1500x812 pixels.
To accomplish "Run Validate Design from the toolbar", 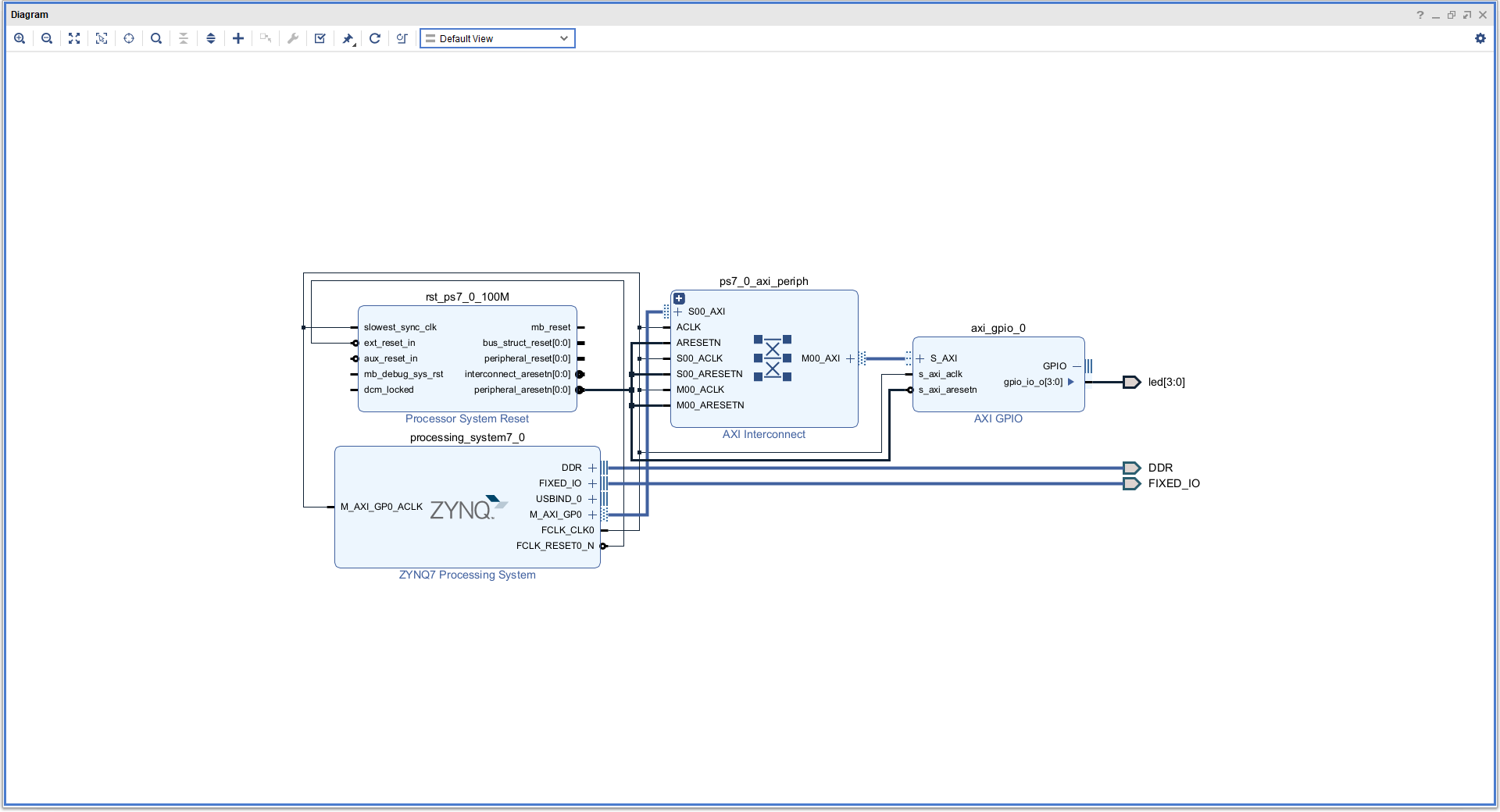I will click(320, 38).
